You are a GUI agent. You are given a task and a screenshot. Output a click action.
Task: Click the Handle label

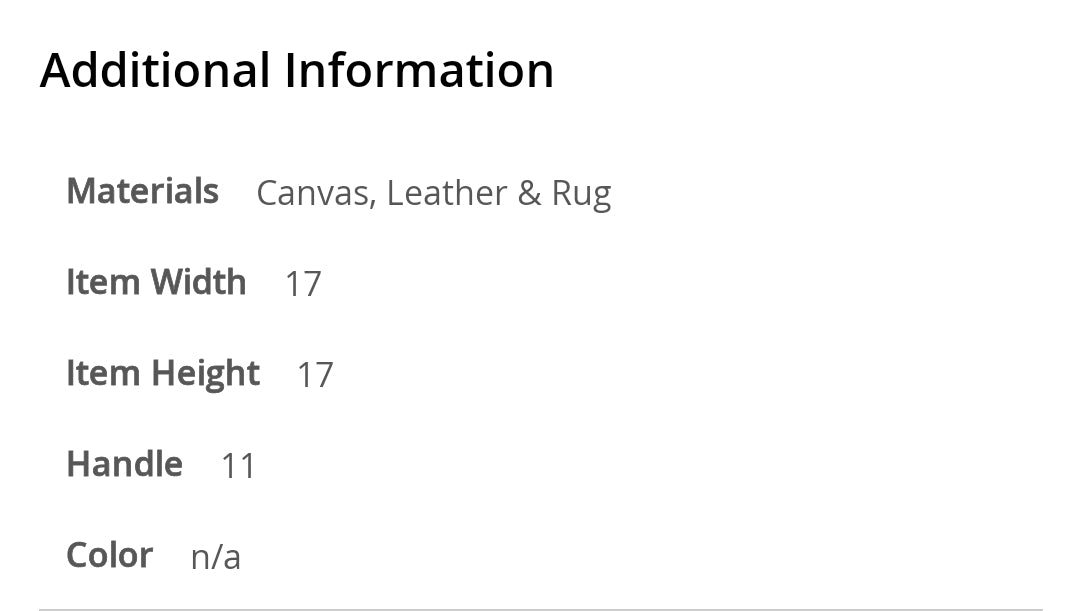pyautogui.click(x=124, y=465)
